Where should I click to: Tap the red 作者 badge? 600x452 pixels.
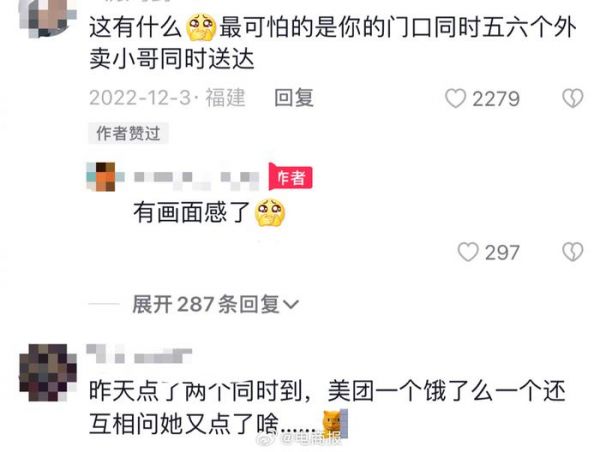pyautogui.click(x=290, y=177)
